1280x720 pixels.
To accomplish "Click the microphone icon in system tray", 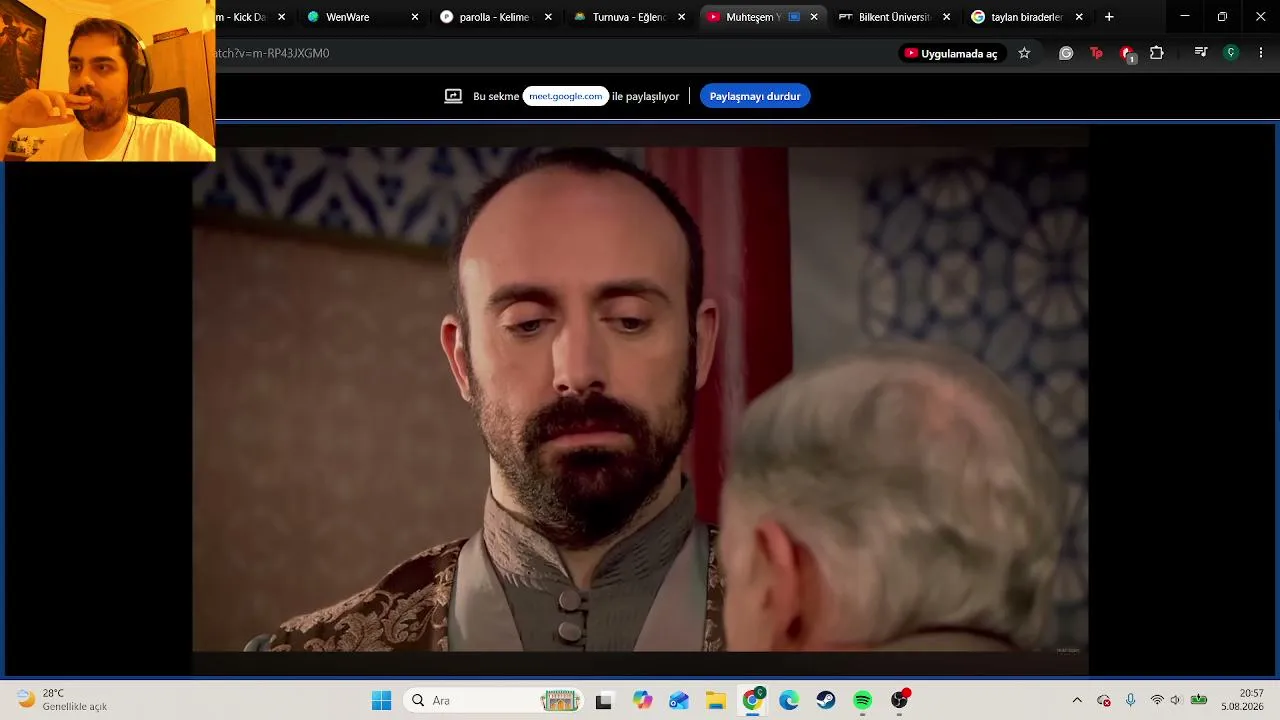I will (x=1130, y=701).
